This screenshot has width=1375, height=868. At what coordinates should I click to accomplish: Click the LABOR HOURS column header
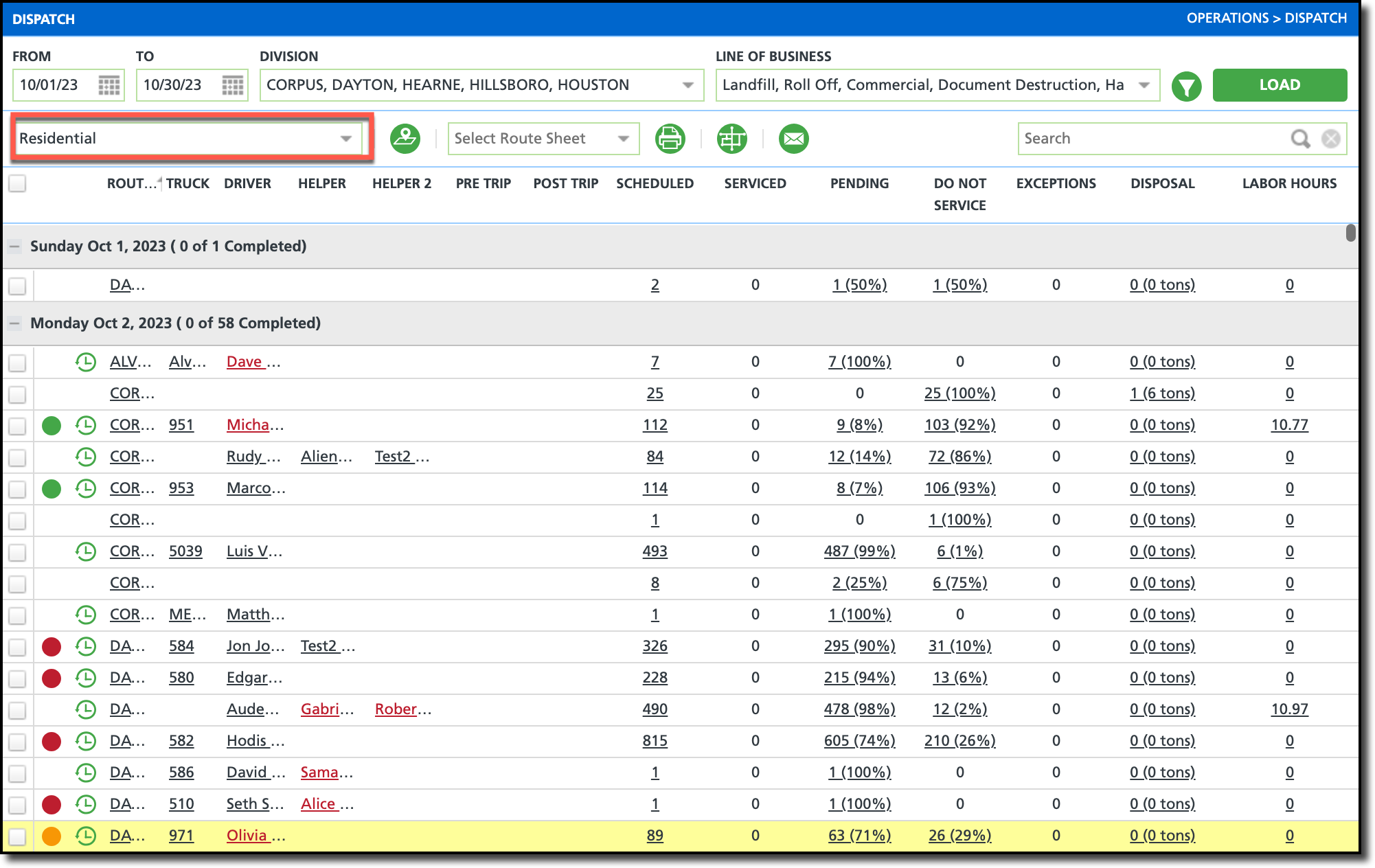1289,183
